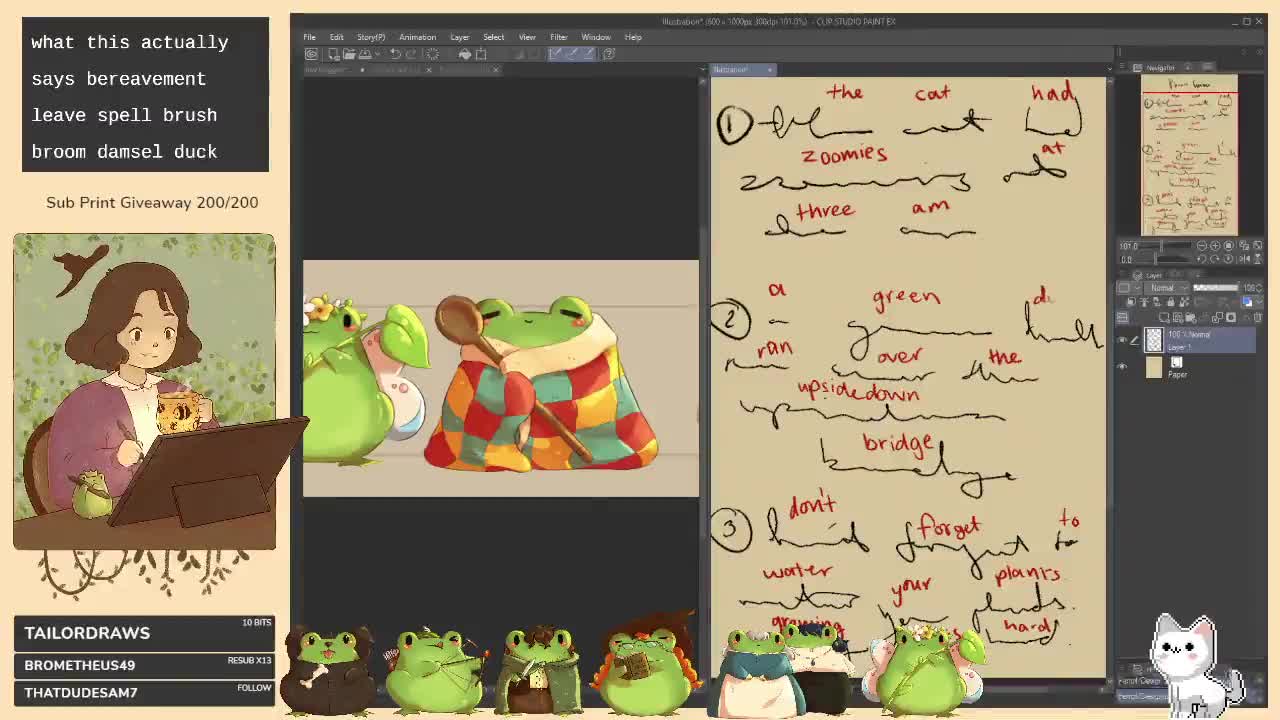The image size is (1280, 720).
Task: Open the Animation menu
Action: [x=417, y=37]
